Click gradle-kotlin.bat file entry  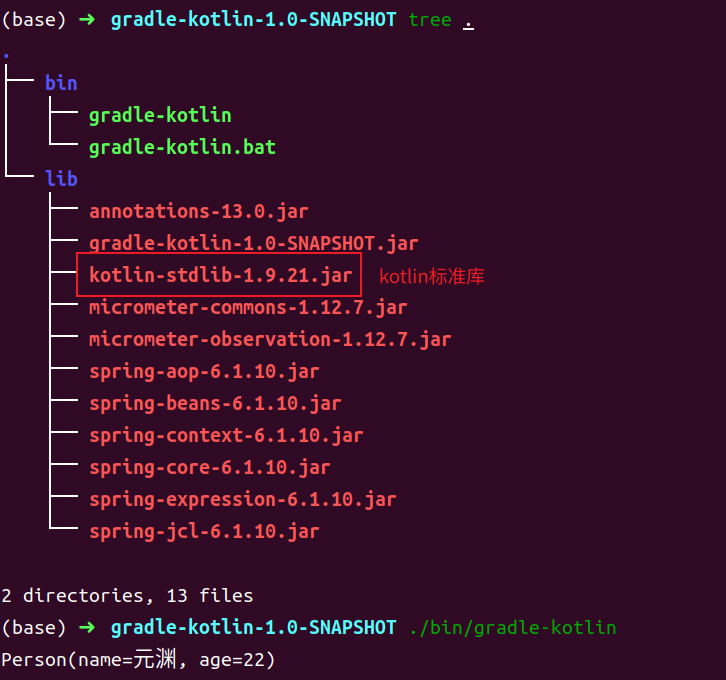click(182, 148)
